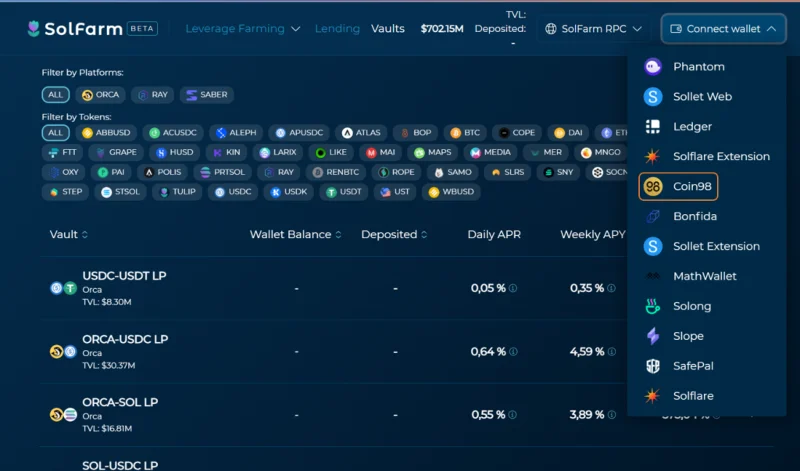This screenshot has width=800, height=471.
Task: Click the Weekly APY column header
Action: [592, 234]
